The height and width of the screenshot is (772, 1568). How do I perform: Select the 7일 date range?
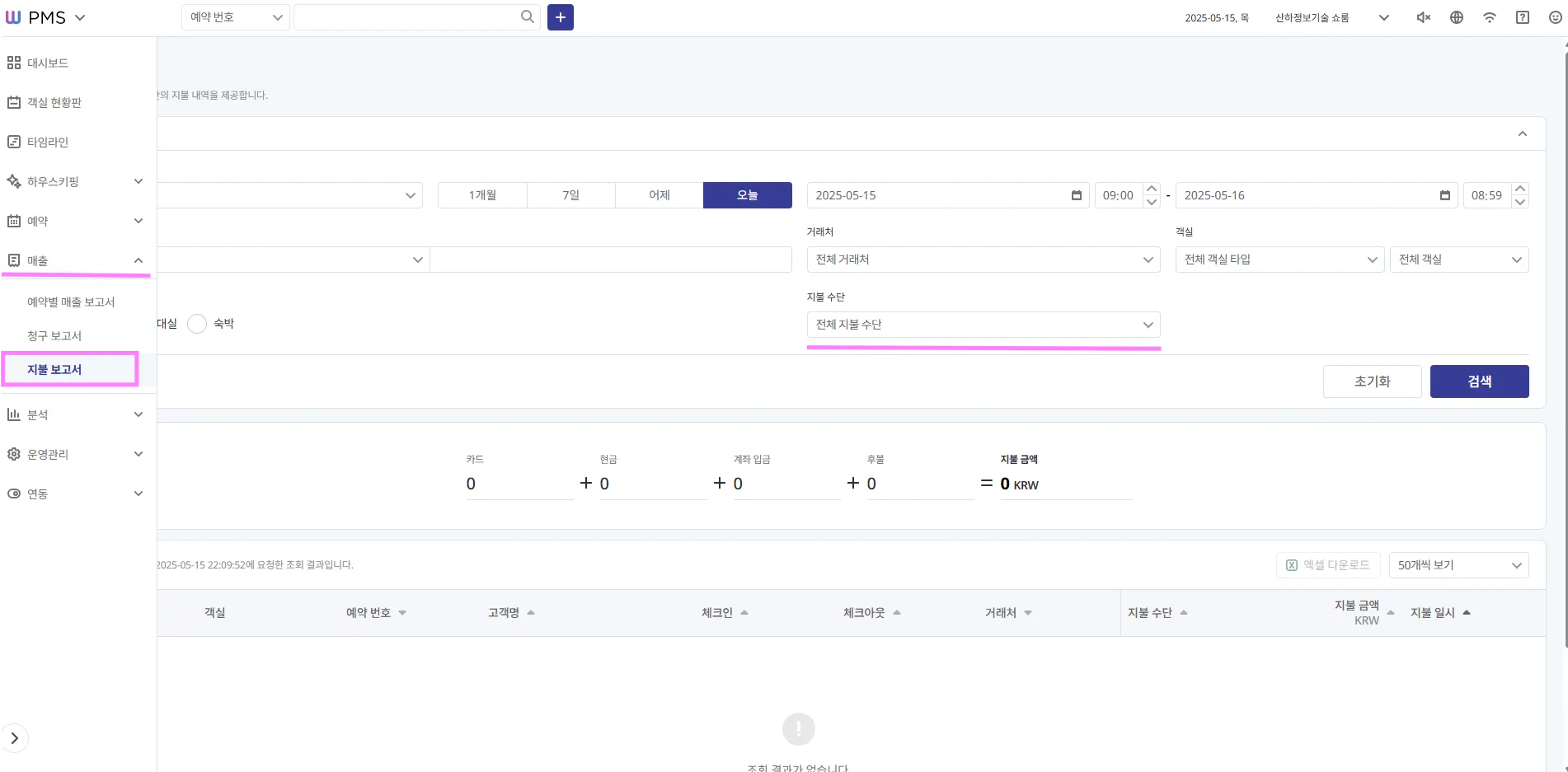click(571, 195)
